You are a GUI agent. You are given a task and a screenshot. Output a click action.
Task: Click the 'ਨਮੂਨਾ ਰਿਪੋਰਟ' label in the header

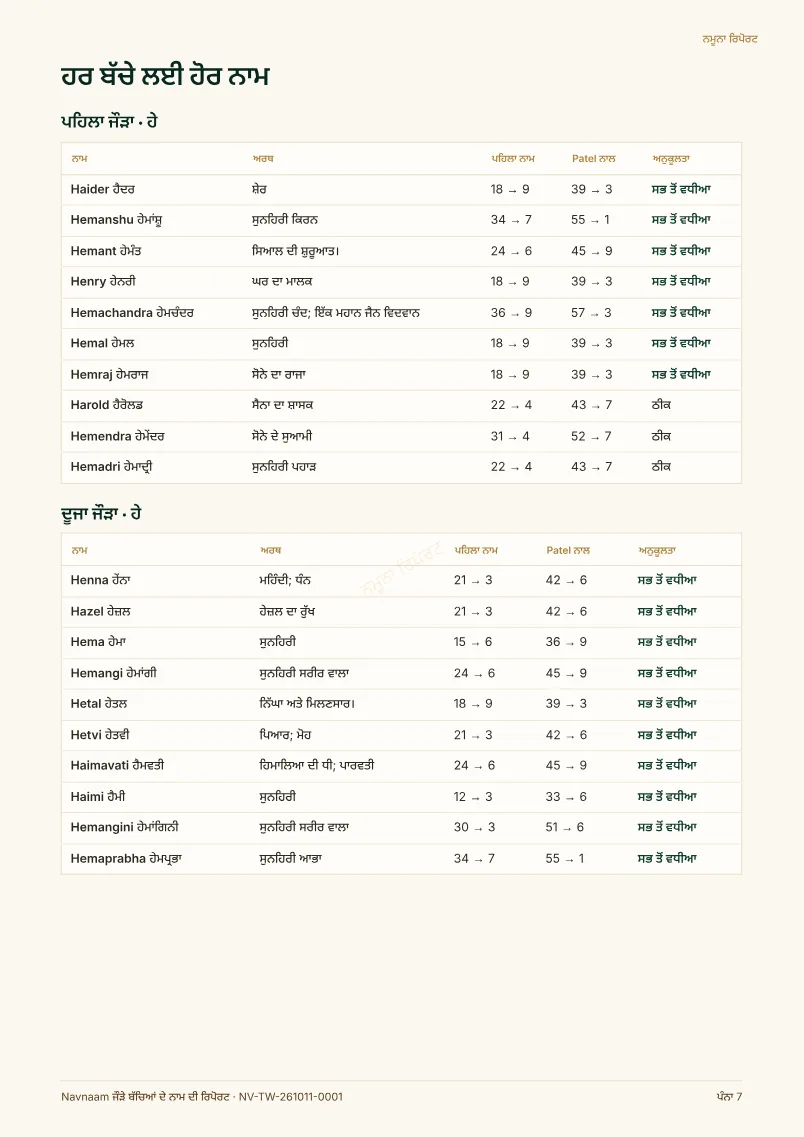coord(730,39)
